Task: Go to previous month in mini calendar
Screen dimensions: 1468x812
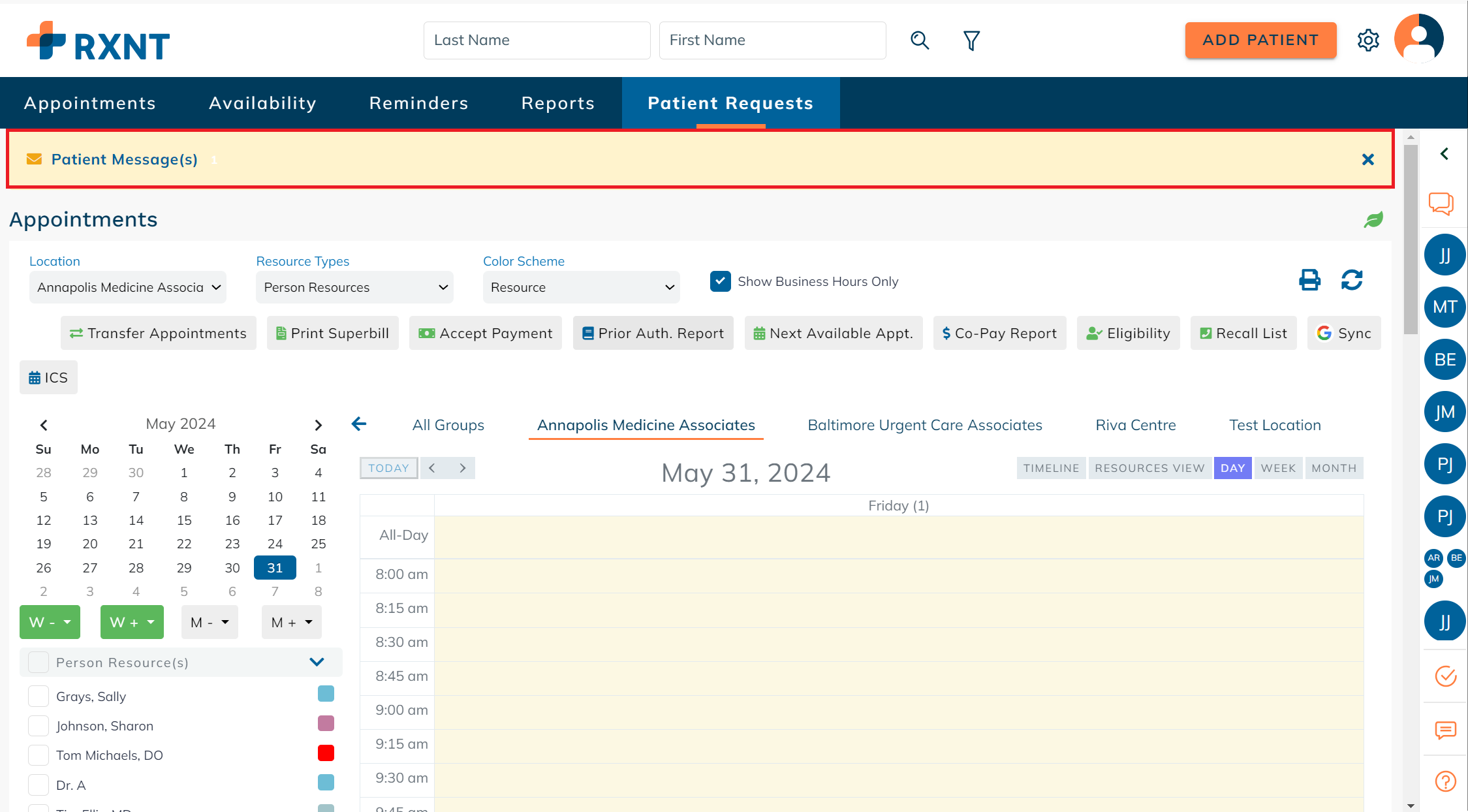Action: (x=44, y=425)
